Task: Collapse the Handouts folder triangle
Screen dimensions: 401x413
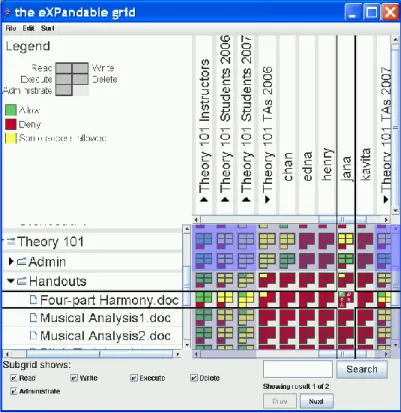Action: (11, 281)
